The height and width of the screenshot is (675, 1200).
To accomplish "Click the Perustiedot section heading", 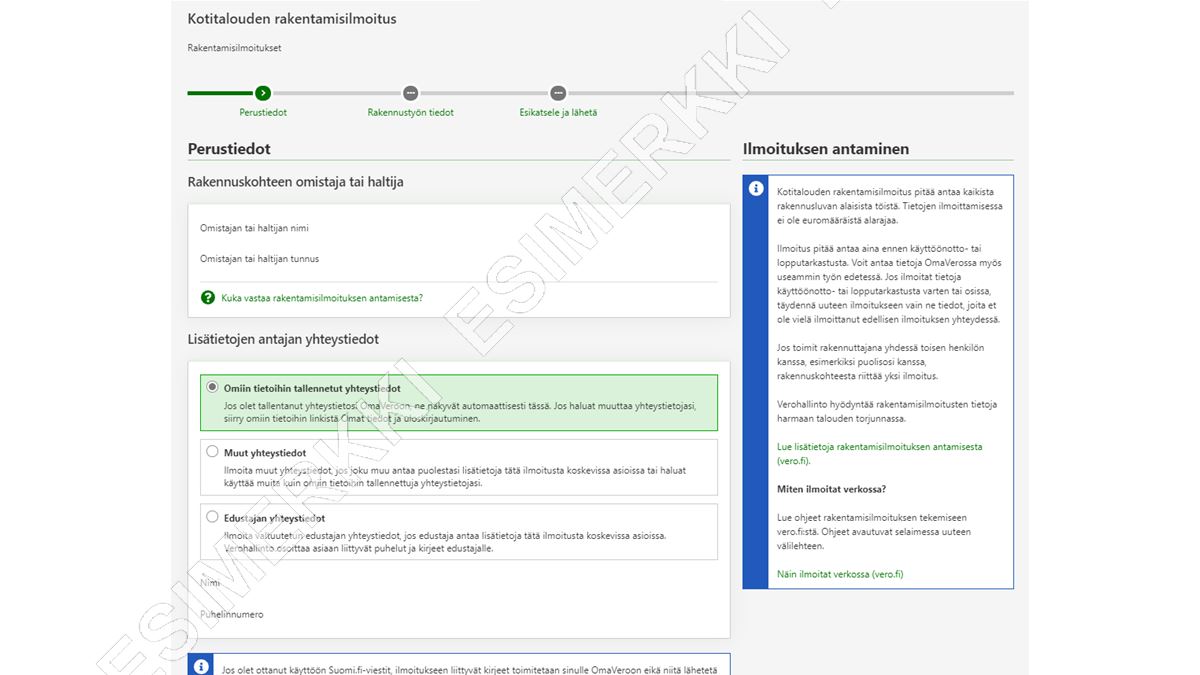I will pyautogui.click(x=229, y=149).
